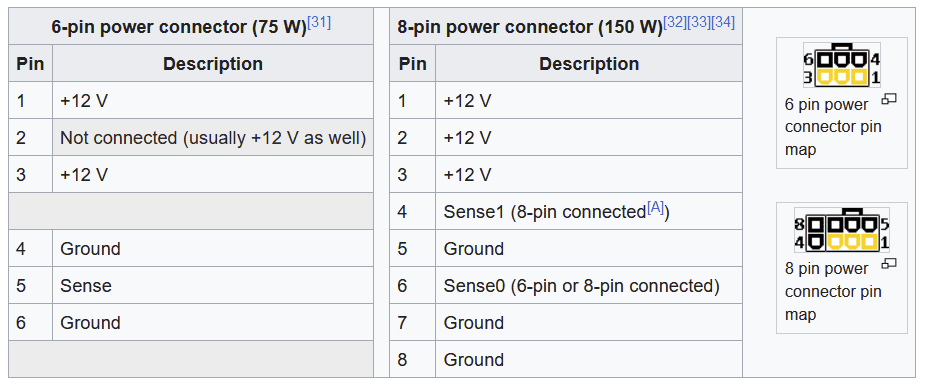932x389 pixels.
Task: Enlarge the 8 pin connector pin map icon
Action: coord(889,263)
